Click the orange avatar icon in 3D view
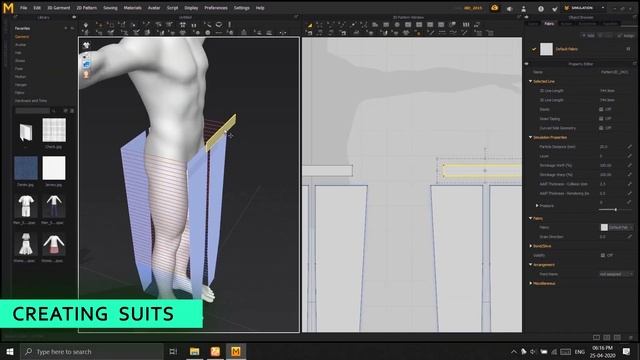Image resolution: width=640 pixels, height=360 pixels. coord(86,74)
